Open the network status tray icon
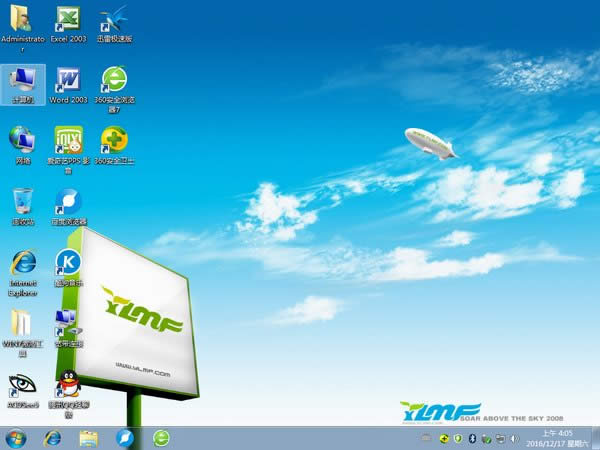600x450 pixels. 500,439
